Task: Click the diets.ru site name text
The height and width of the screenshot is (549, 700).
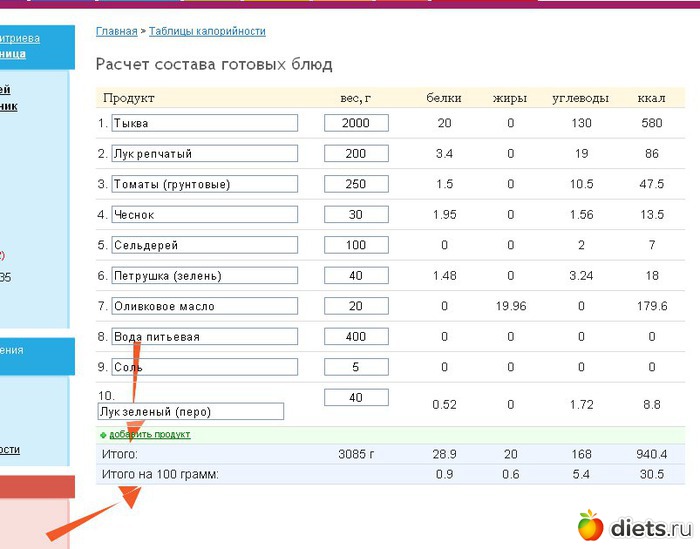Action: tap(650, 526)
